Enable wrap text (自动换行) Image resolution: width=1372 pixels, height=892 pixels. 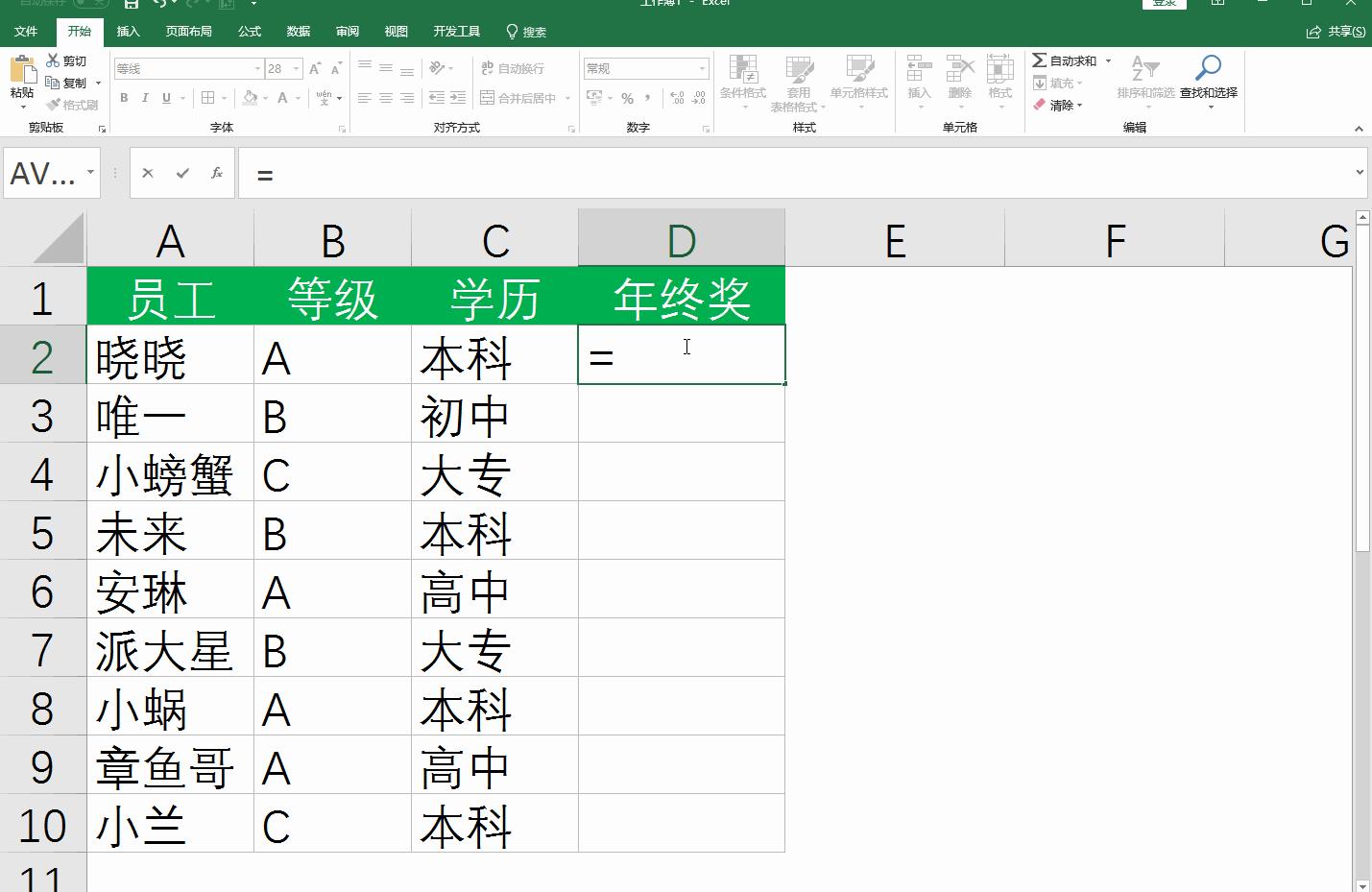click(x=515, y=68)
